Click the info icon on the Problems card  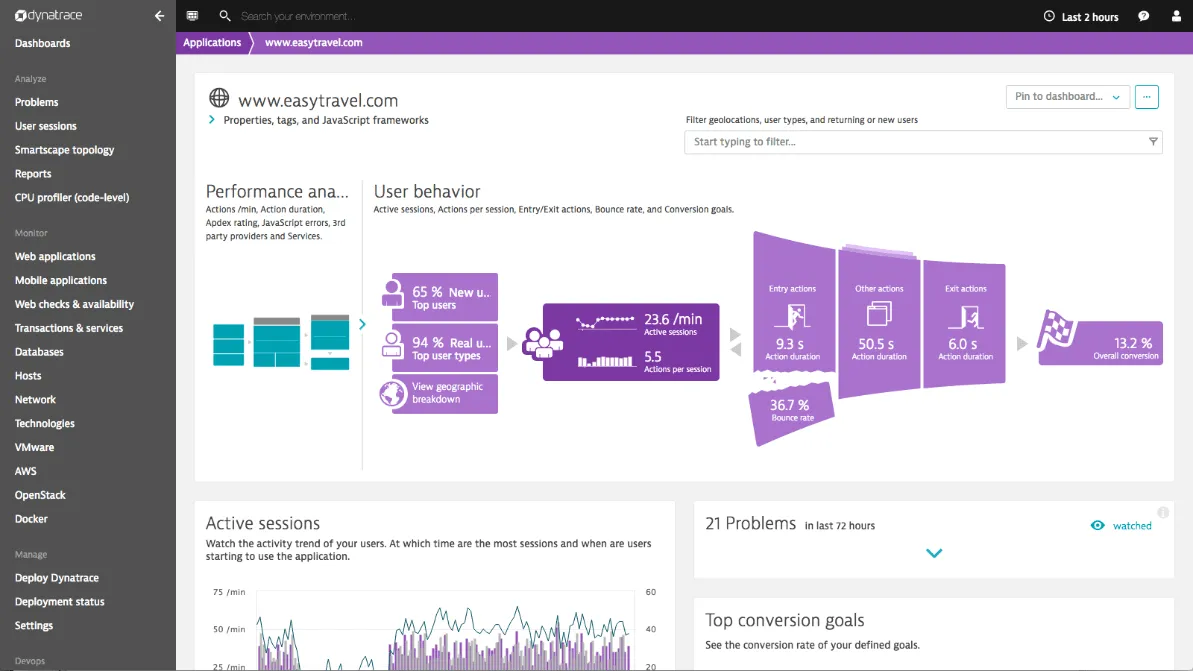[x=1161, y=511]
